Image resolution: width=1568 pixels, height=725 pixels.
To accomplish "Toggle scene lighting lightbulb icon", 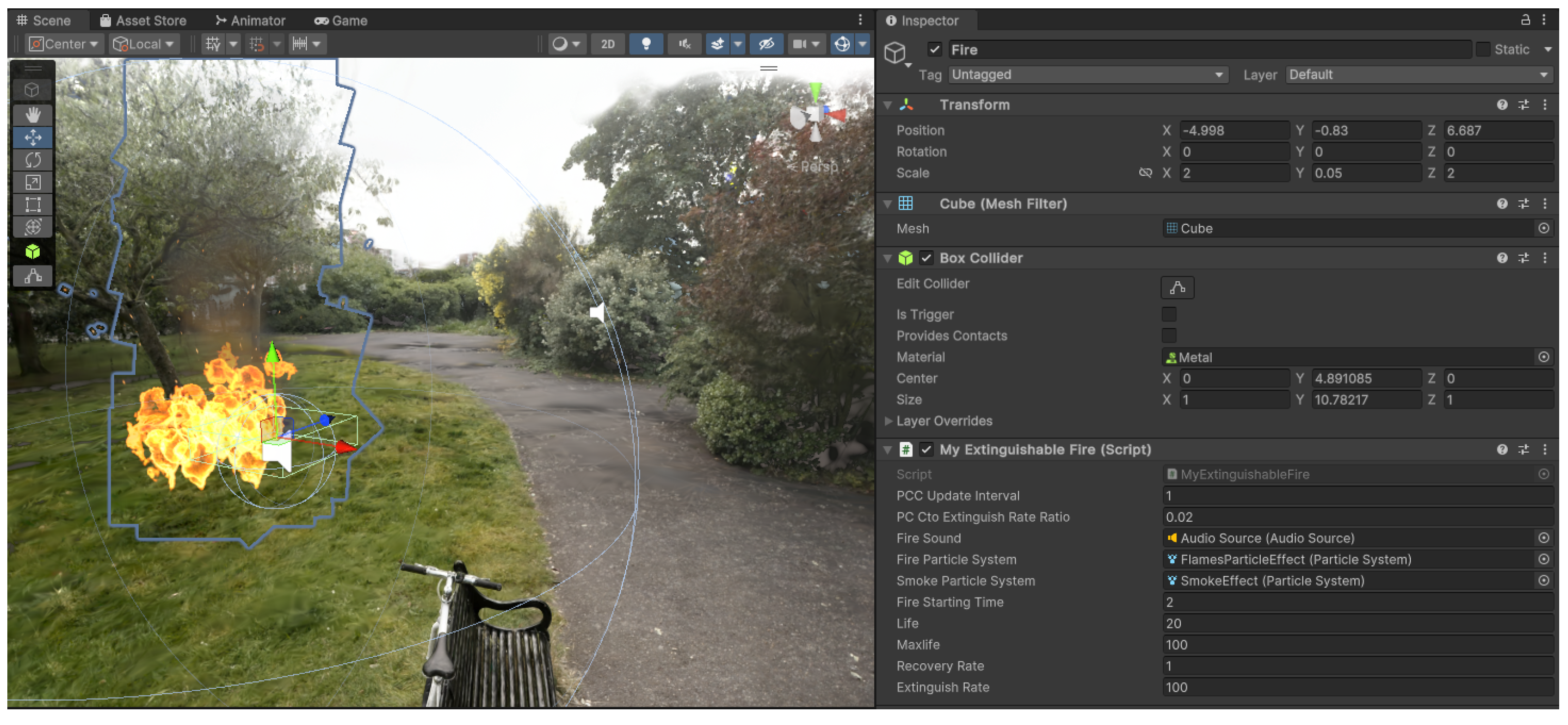I will tap(646, 44).
